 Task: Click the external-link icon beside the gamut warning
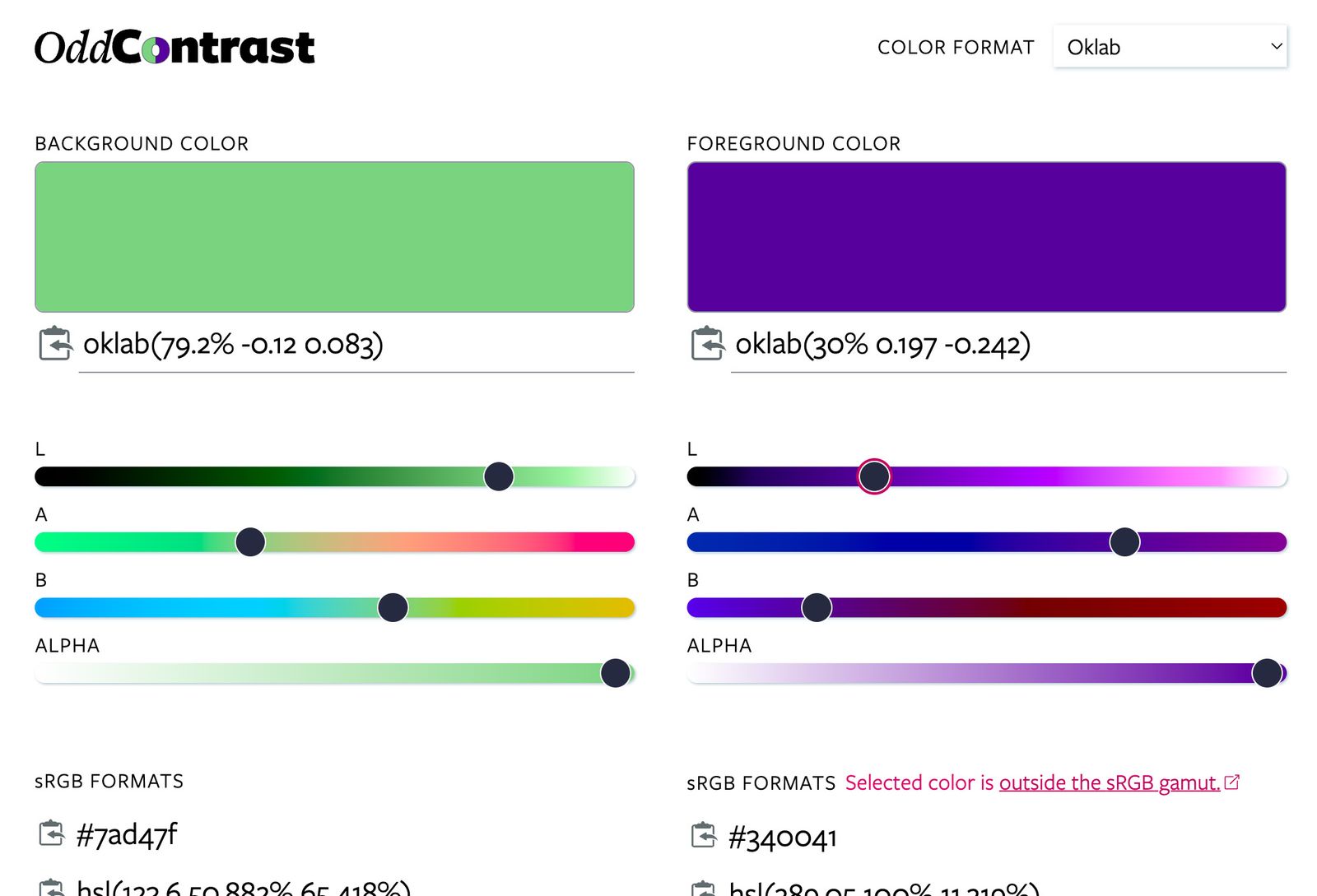(1232, 782)
